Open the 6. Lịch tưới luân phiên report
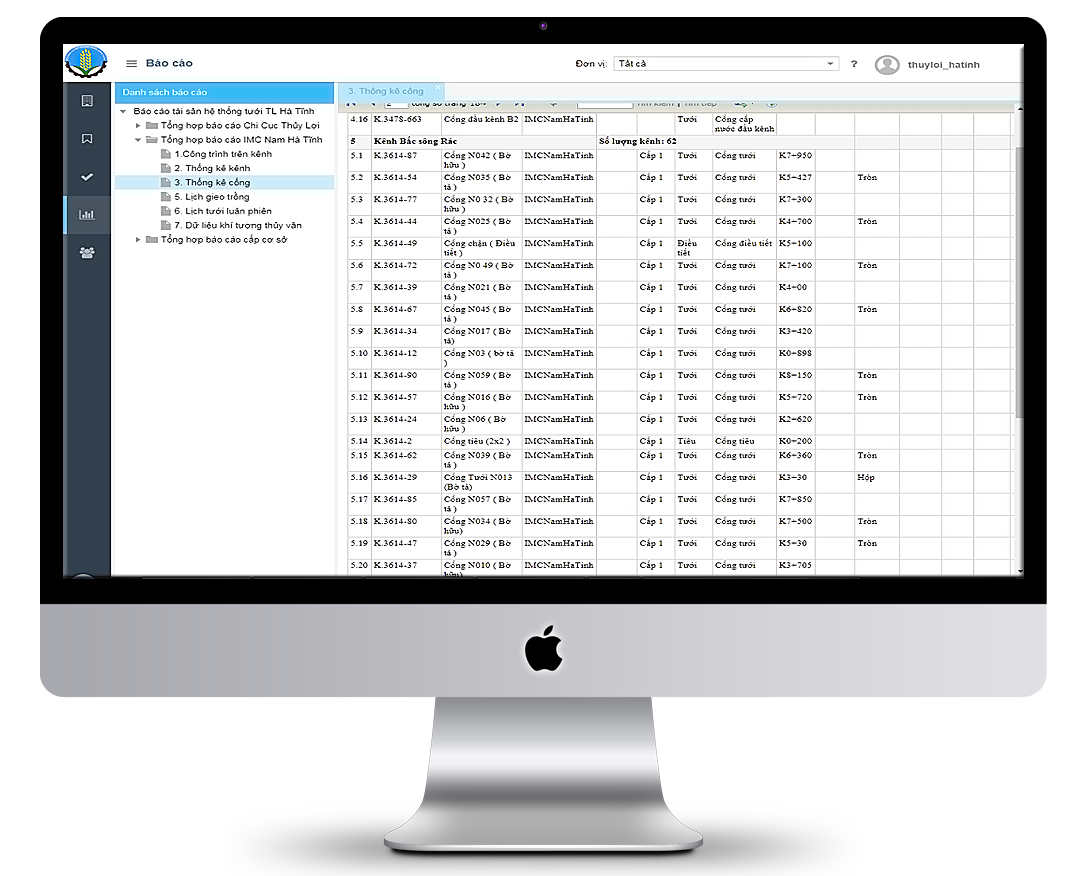 222,211
